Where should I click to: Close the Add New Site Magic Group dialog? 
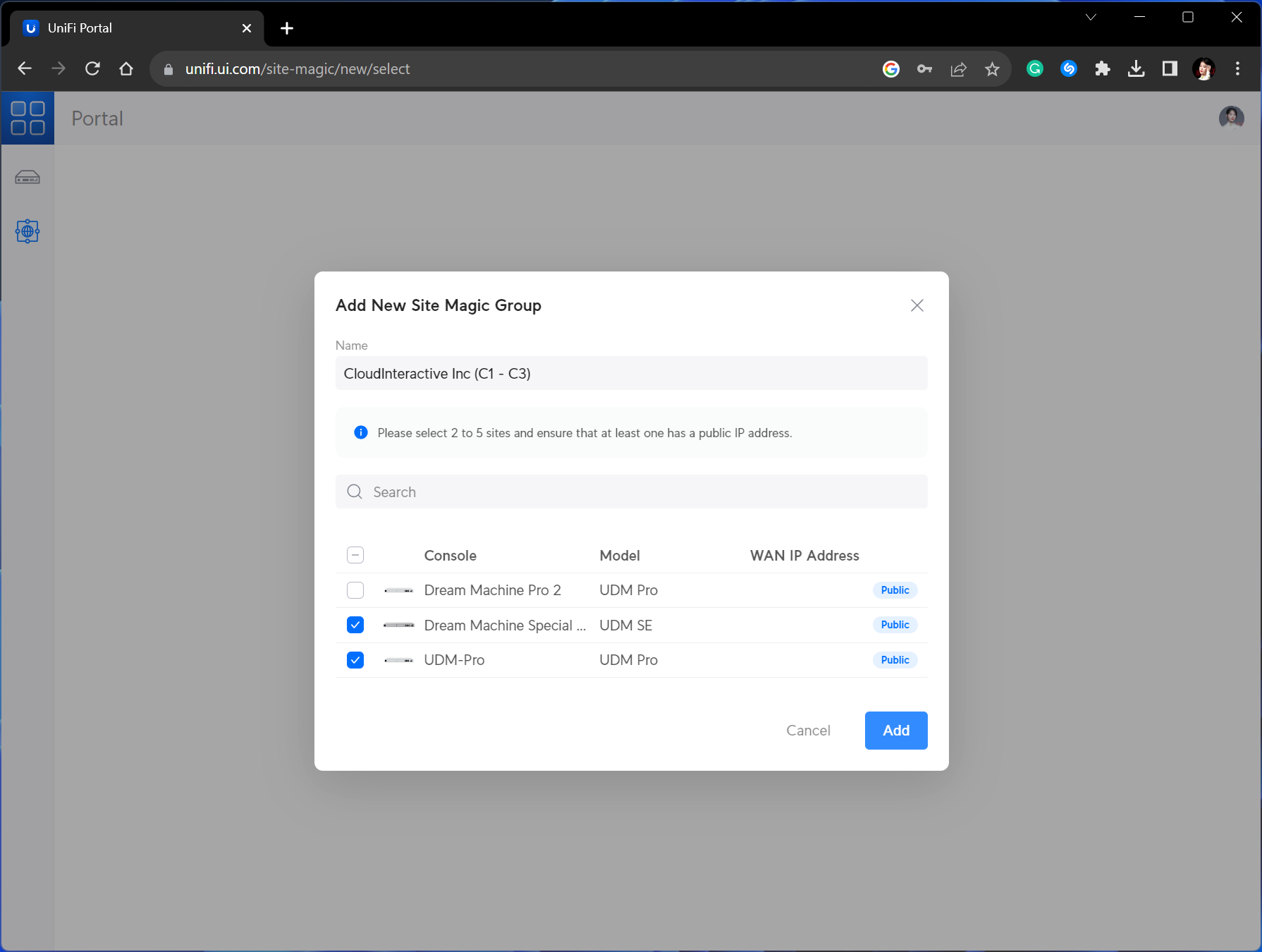(917, 305)
